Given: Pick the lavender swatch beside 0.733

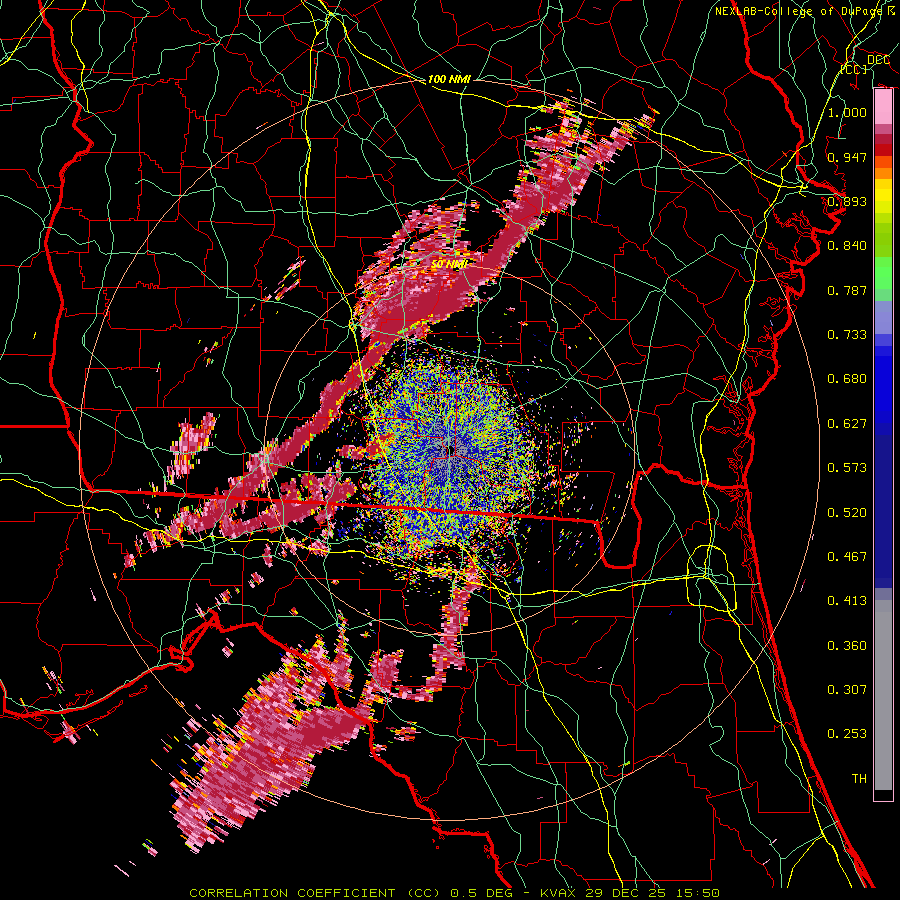Looking at the screenshot, I should click(883, 317).
